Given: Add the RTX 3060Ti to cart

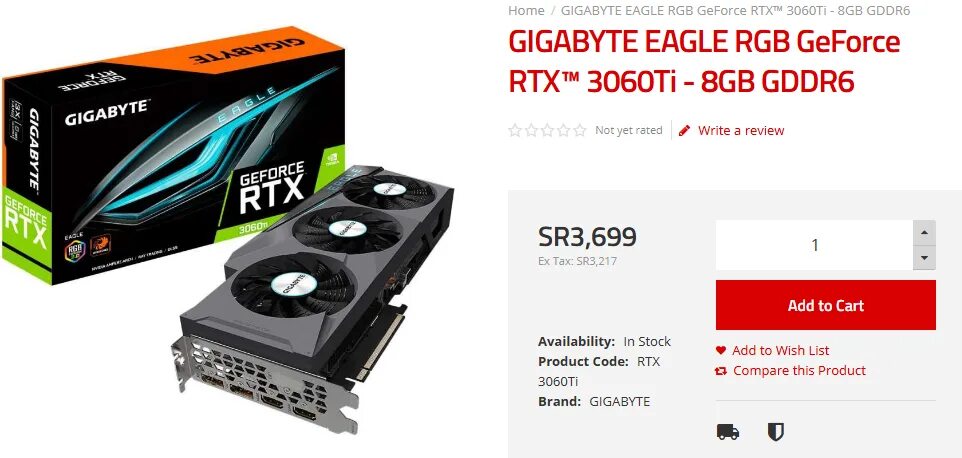Looking at the screenshot, I should point(826,305).
